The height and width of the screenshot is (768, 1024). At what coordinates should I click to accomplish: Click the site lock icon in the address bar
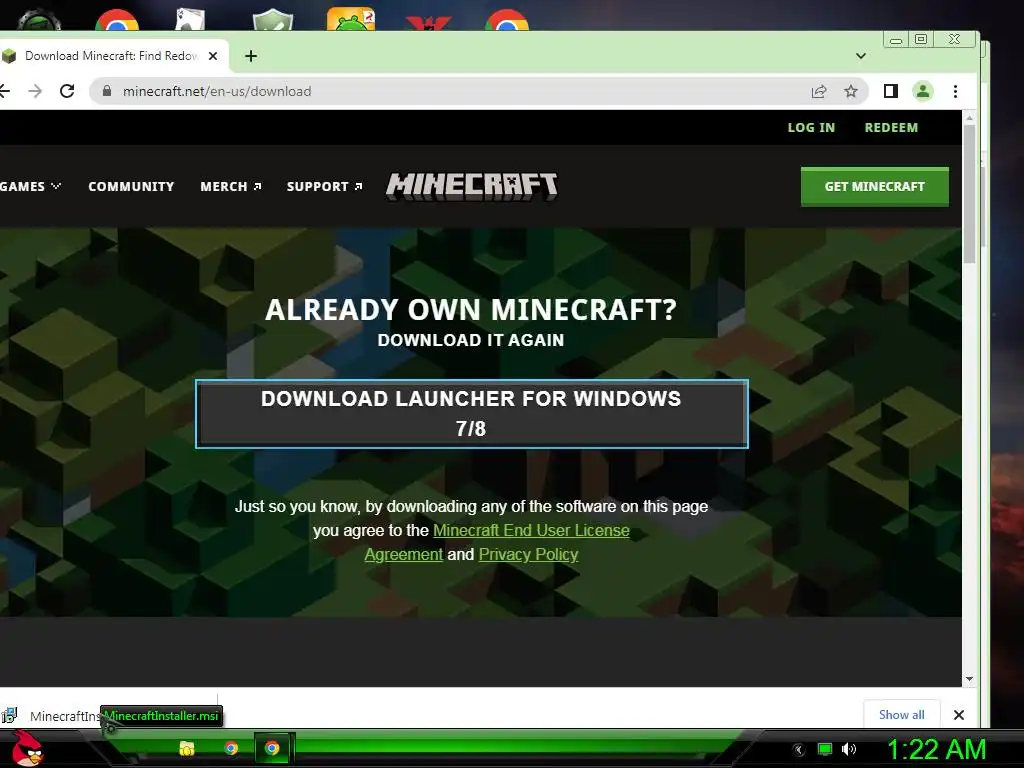[x=106, y=91]
